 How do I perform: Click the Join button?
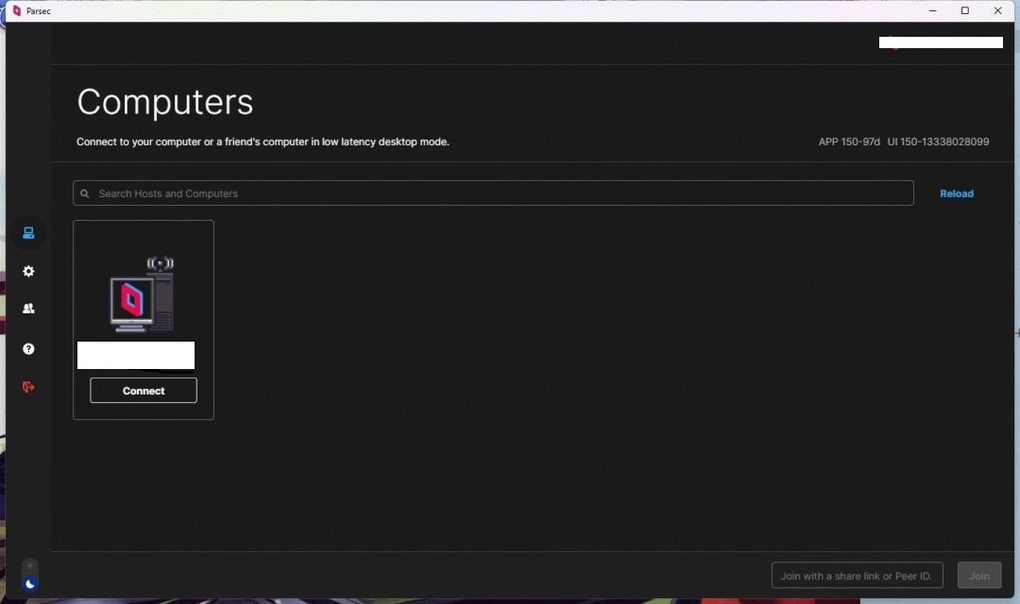click(x=979, y=575)
